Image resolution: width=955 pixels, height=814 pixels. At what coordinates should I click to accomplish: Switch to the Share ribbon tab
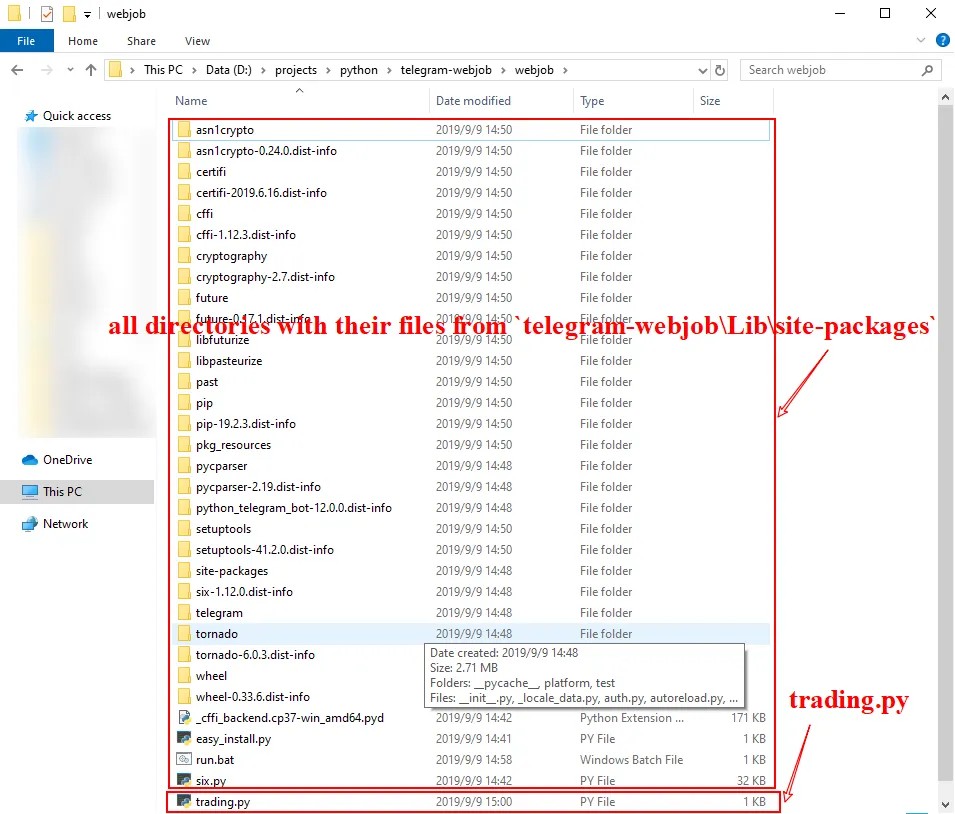[141, 41]
